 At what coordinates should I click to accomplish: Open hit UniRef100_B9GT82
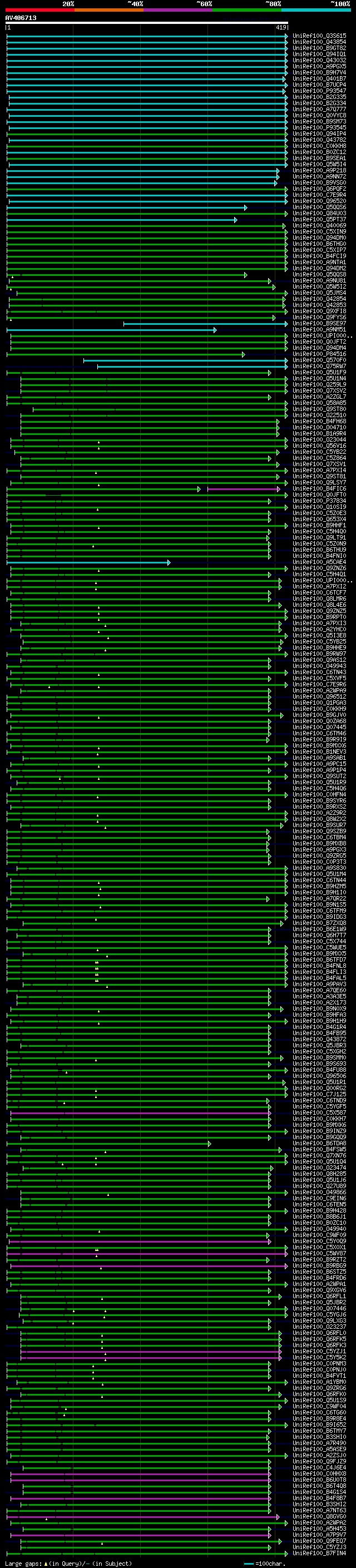[319, 48]
